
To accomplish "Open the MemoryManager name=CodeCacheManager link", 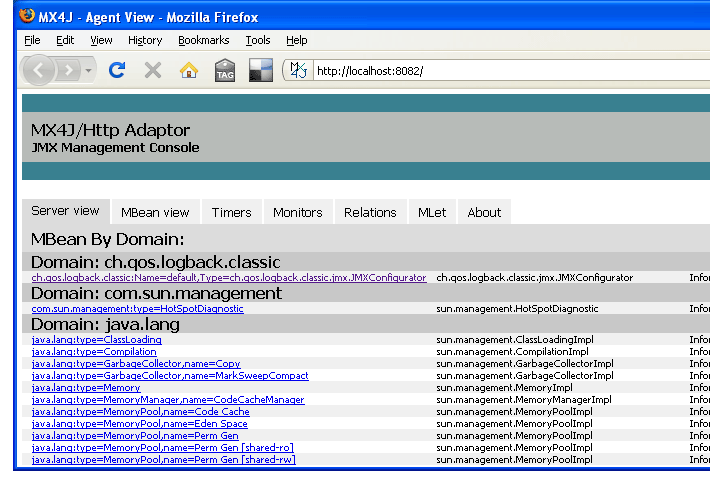I will pyautogui.click(x=168, y=400).
